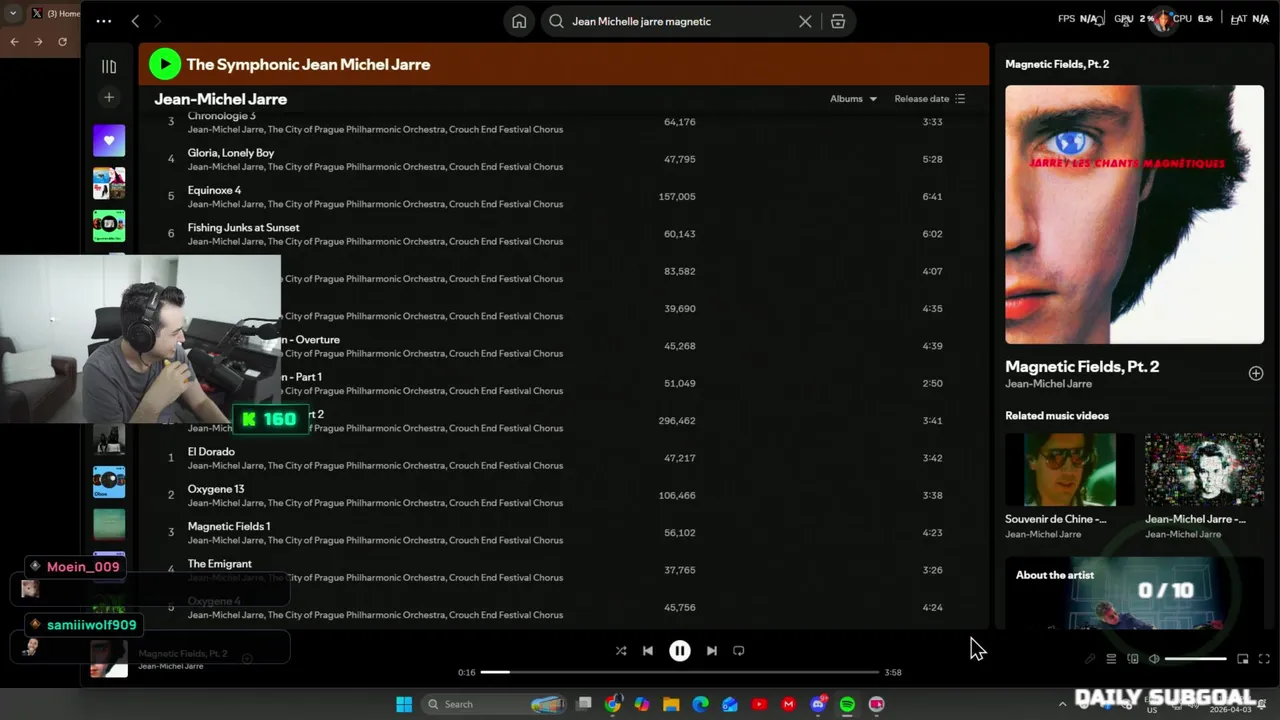Screen dimensions: 1280x720
Task: Clear the search text with the X icon
Action: tap(805, 21)
